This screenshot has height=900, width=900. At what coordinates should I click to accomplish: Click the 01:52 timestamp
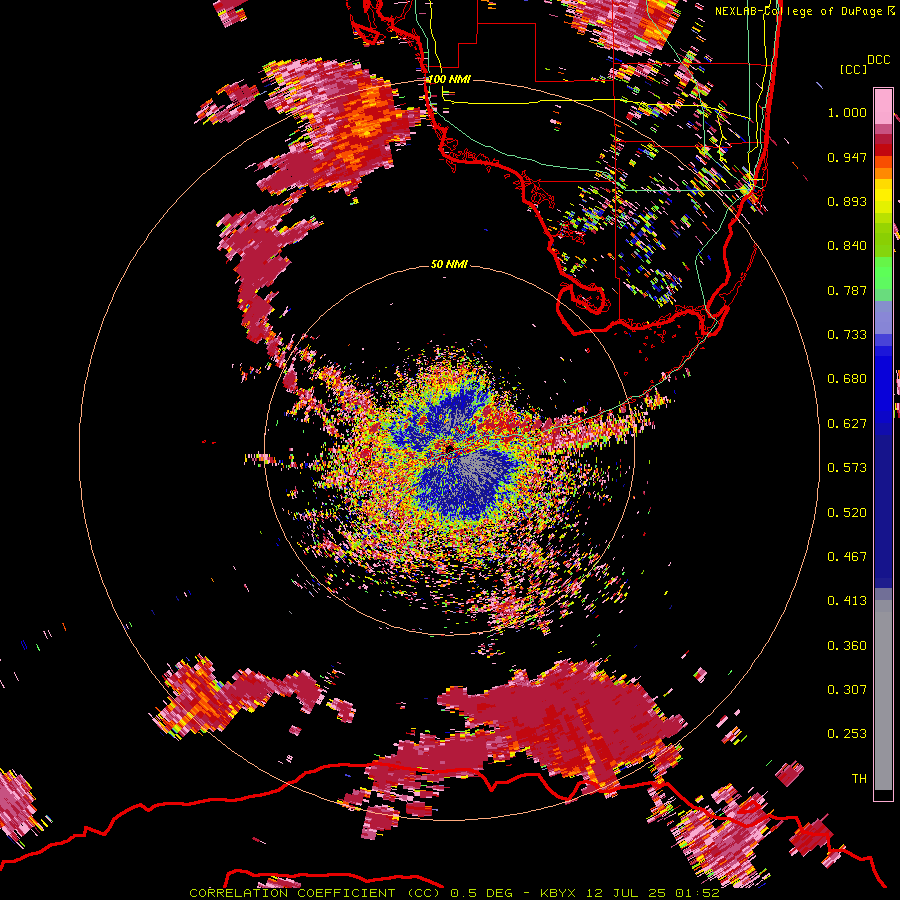point(697,893)
